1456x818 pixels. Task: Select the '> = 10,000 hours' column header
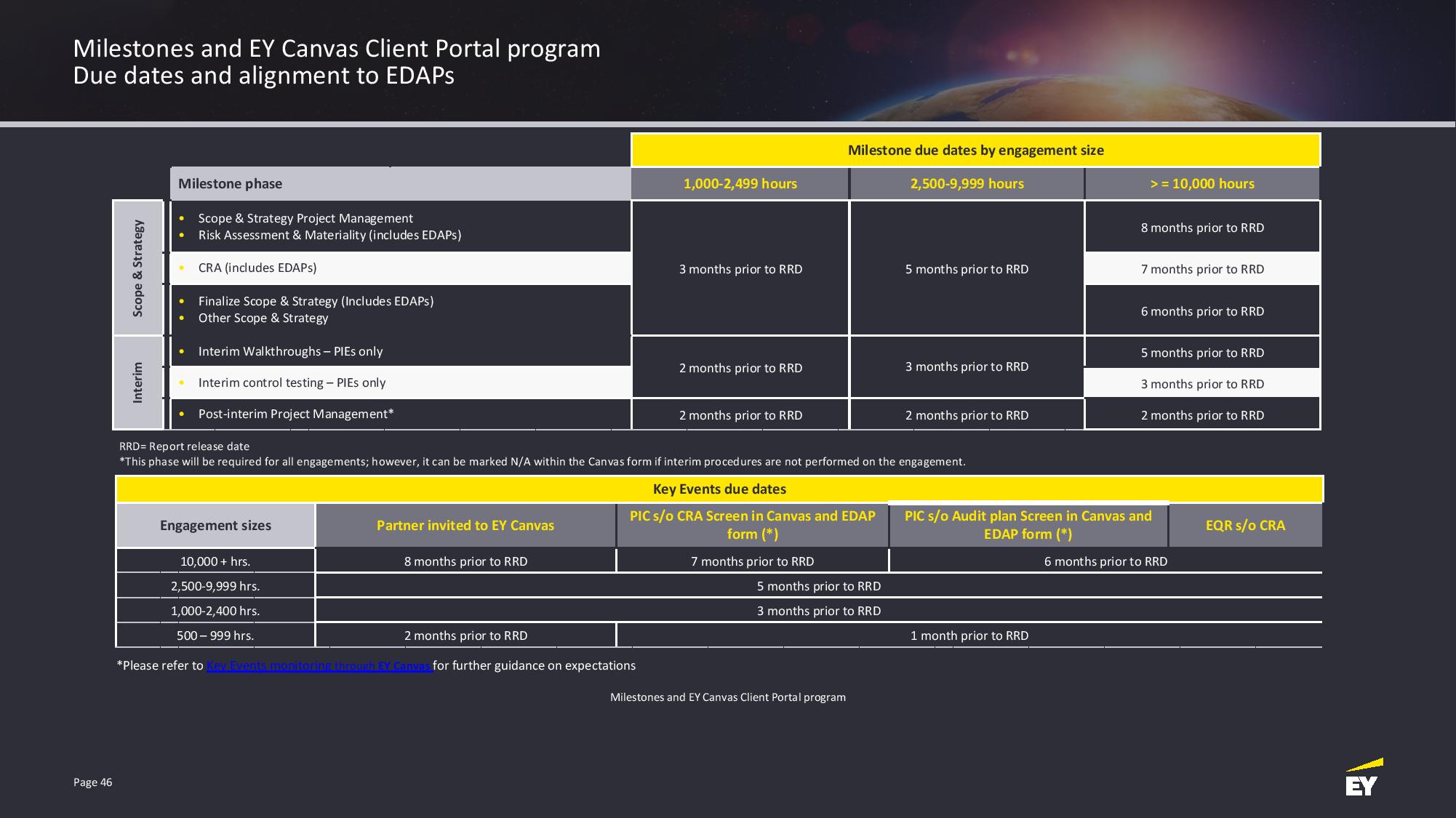1202,184
